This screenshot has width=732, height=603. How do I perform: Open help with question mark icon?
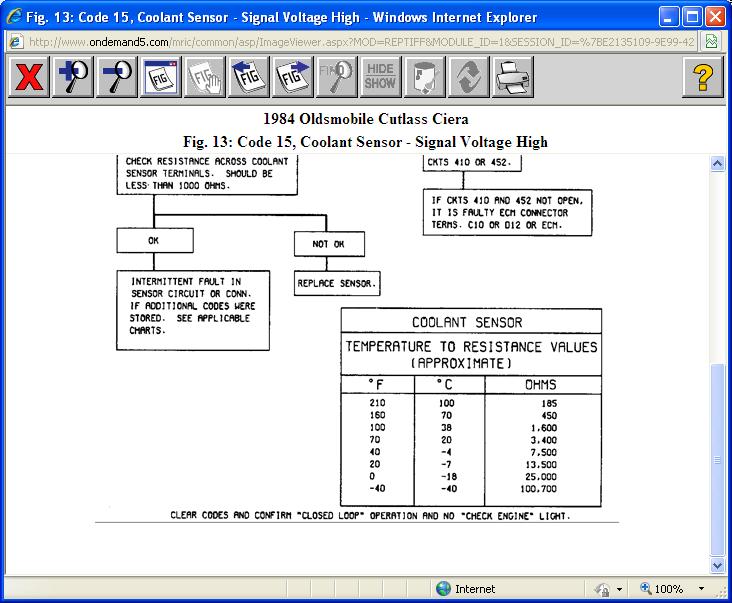pyautogui.click(x=703, y=77)
